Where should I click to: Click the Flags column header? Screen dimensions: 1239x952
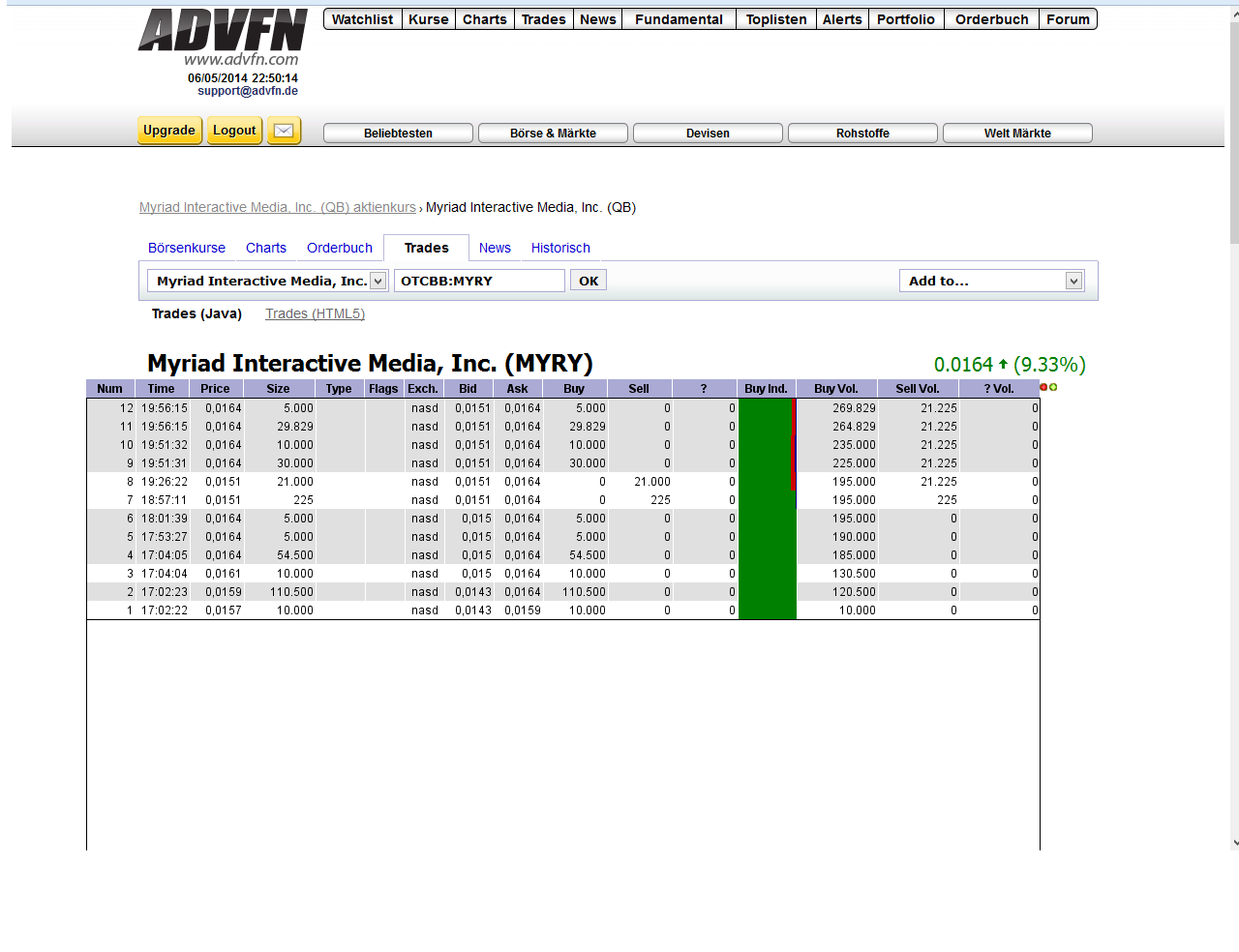(x=383, y=389)
